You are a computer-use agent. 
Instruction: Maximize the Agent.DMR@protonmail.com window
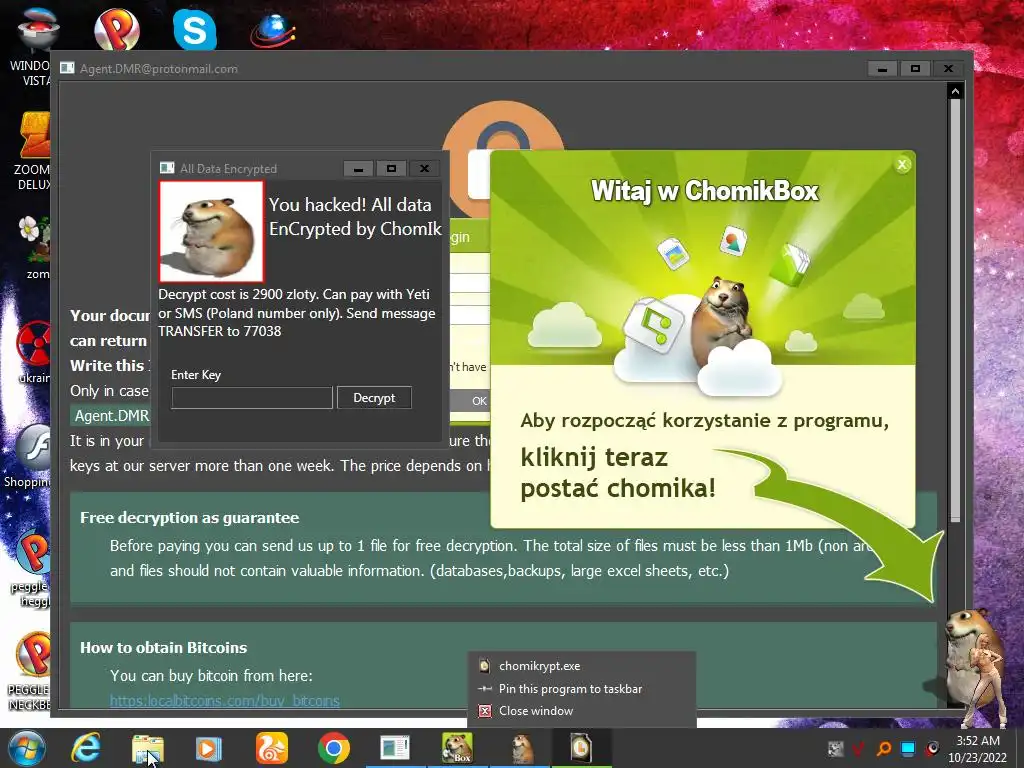click(x=916, y=69)
